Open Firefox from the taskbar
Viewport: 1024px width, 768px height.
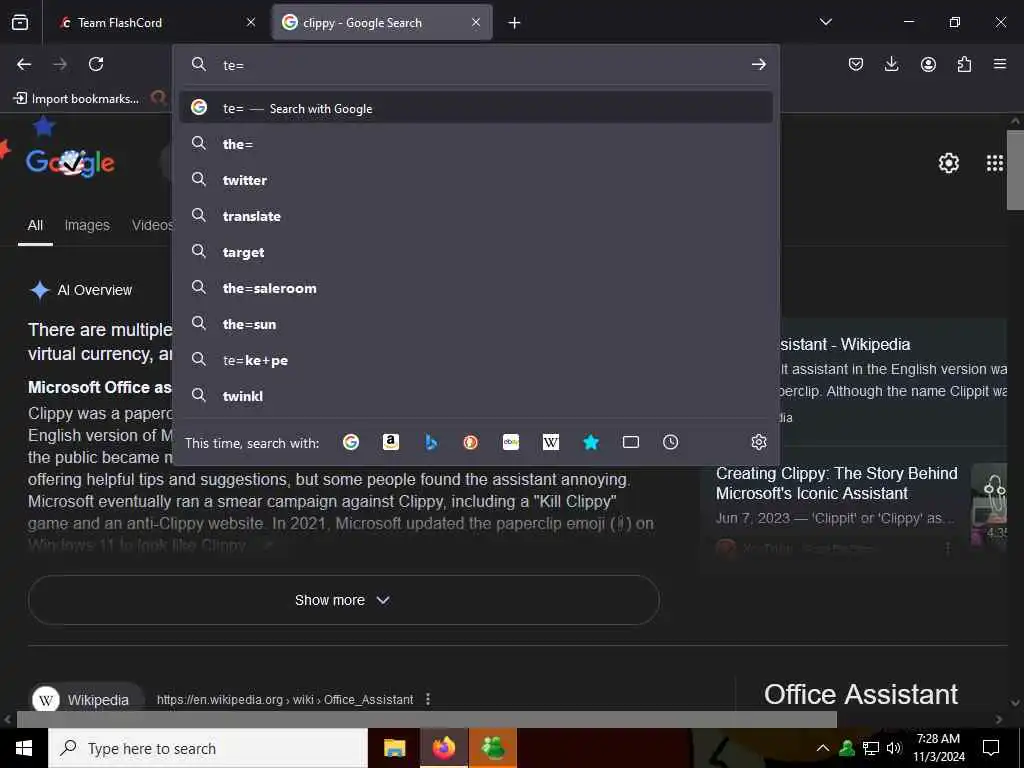click(x=444, y=748)
